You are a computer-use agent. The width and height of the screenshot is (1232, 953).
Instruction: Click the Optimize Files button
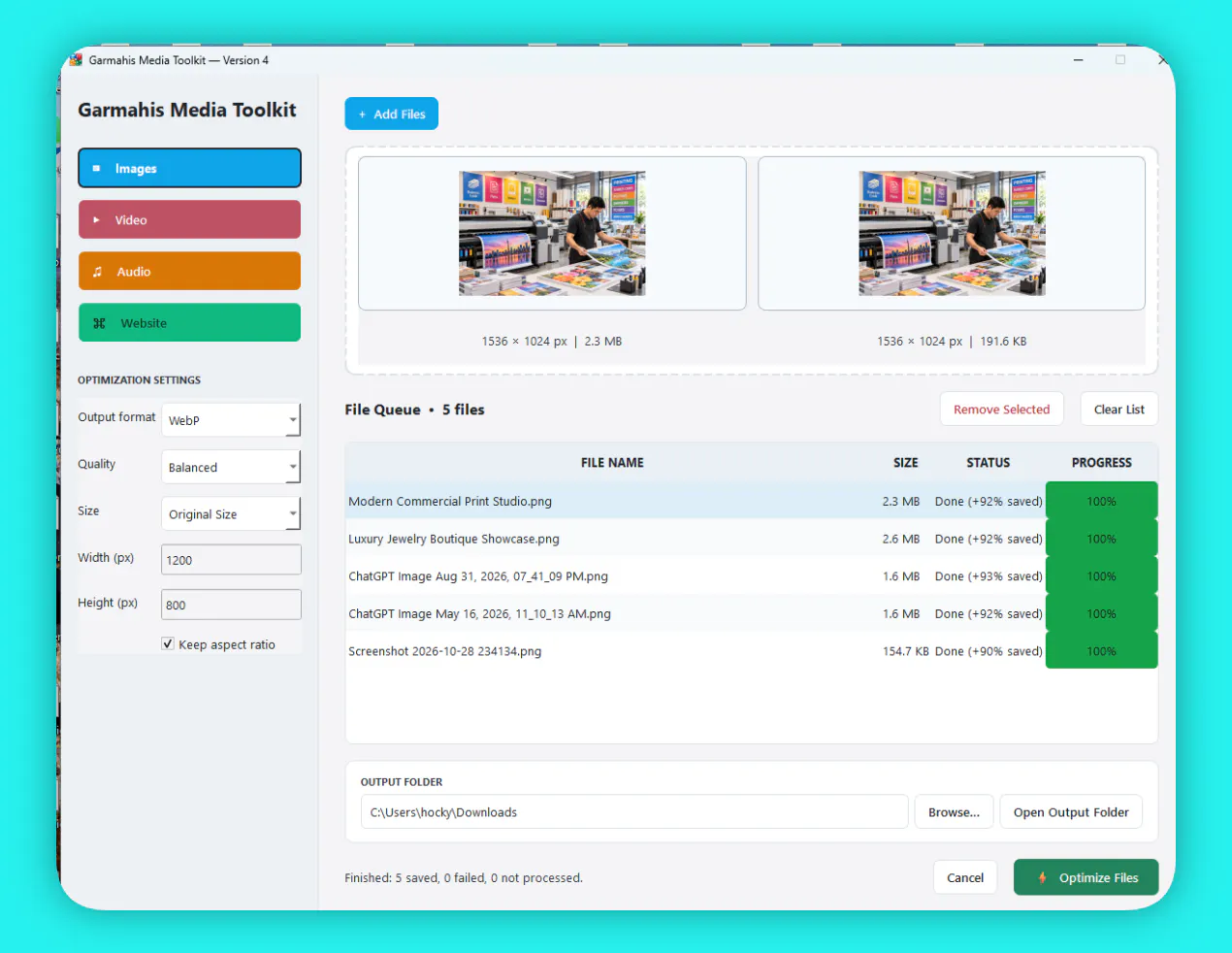[1086, 877]
